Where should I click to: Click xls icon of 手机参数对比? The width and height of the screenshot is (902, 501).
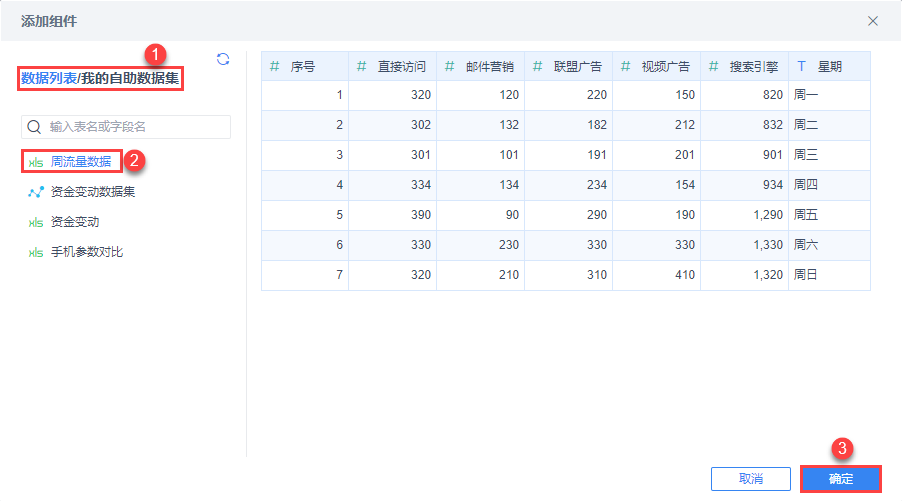[x=36, y=253]
